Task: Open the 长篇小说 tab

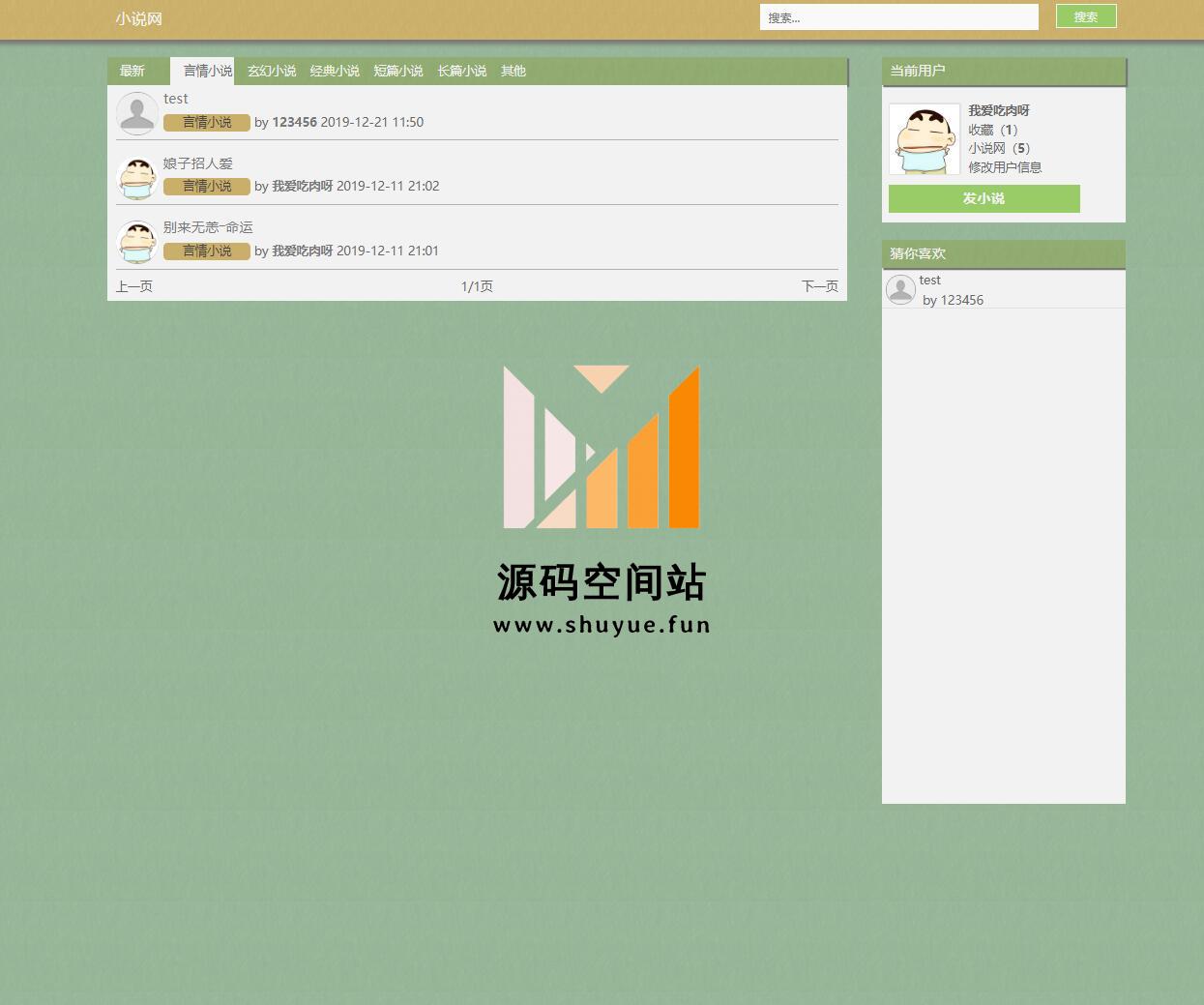Action: 462,71
